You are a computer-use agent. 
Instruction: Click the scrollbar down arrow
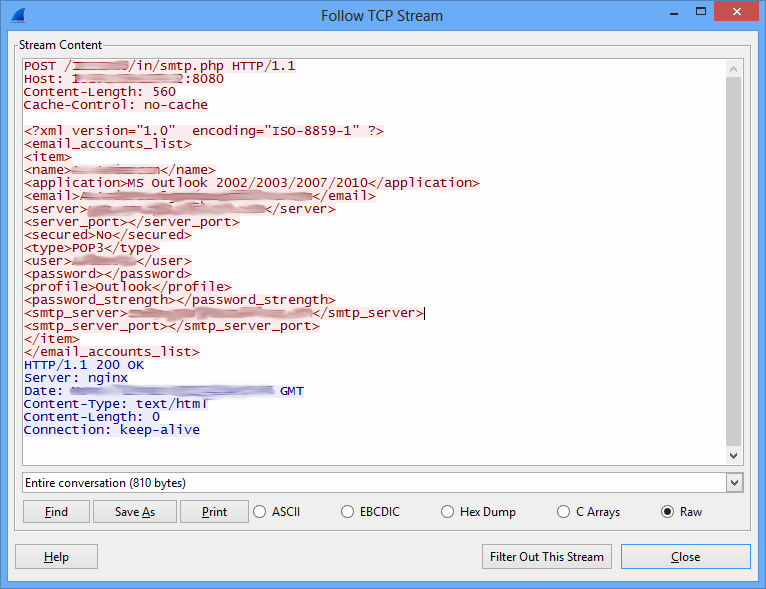pyautogui.click(x=733, y=456)
